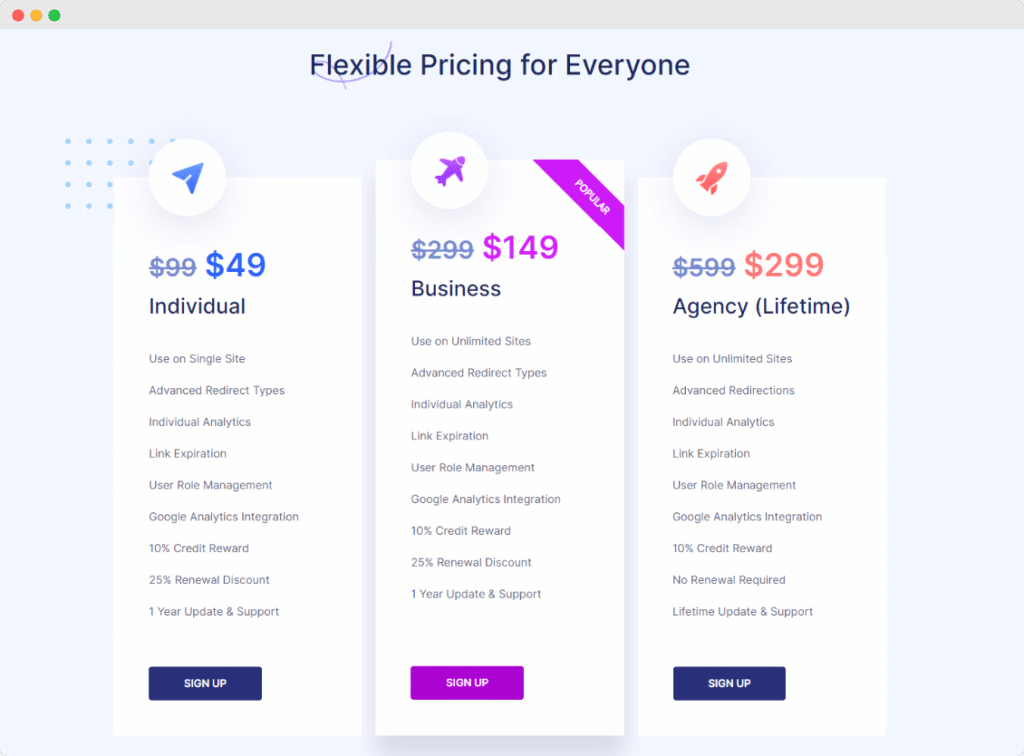This screenshot has width=1024, height=756.
Task: Click the red rocket icon
Action: (711, 178)
